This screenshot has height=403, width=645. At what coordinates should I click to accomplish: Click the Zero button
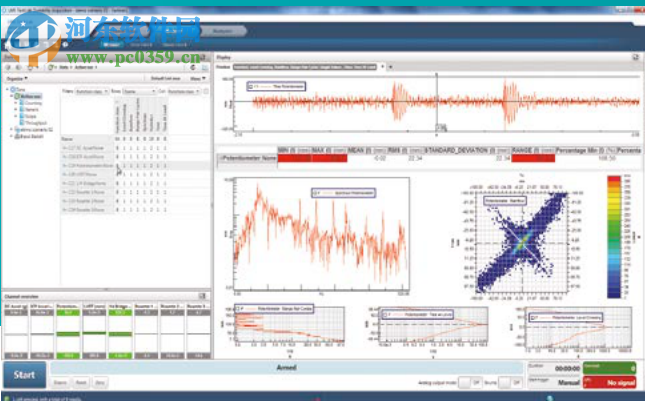100,383
